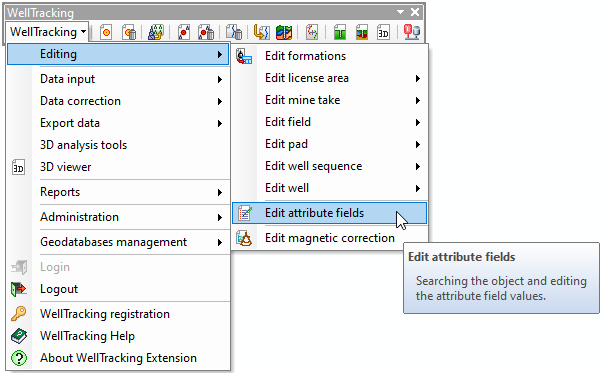Select Edit magnetic correction

(x=329, y=238)
